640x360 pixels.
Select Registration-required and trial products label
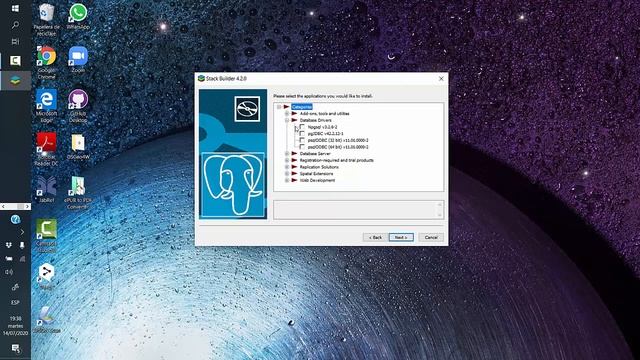click(x=337, y=160)
